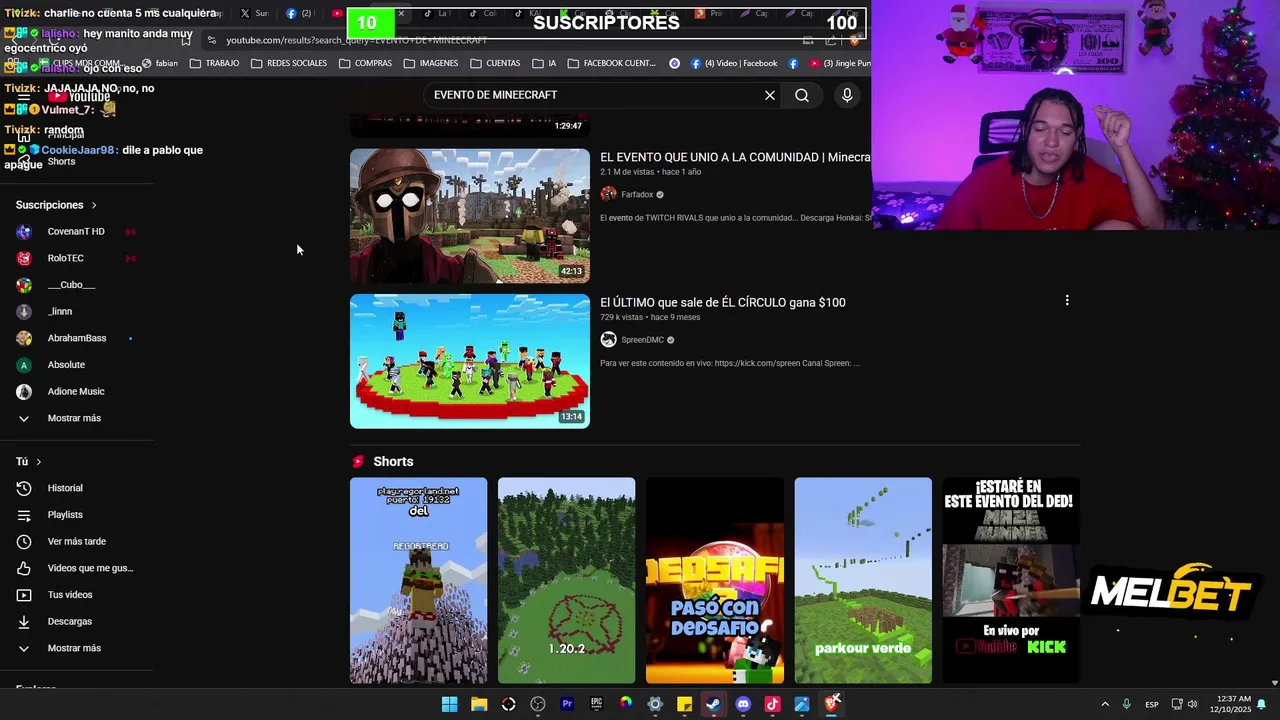Screen dimensions: 1280x720
Task: Open the notifications bell in system tray
Action: coord(1262,704)
